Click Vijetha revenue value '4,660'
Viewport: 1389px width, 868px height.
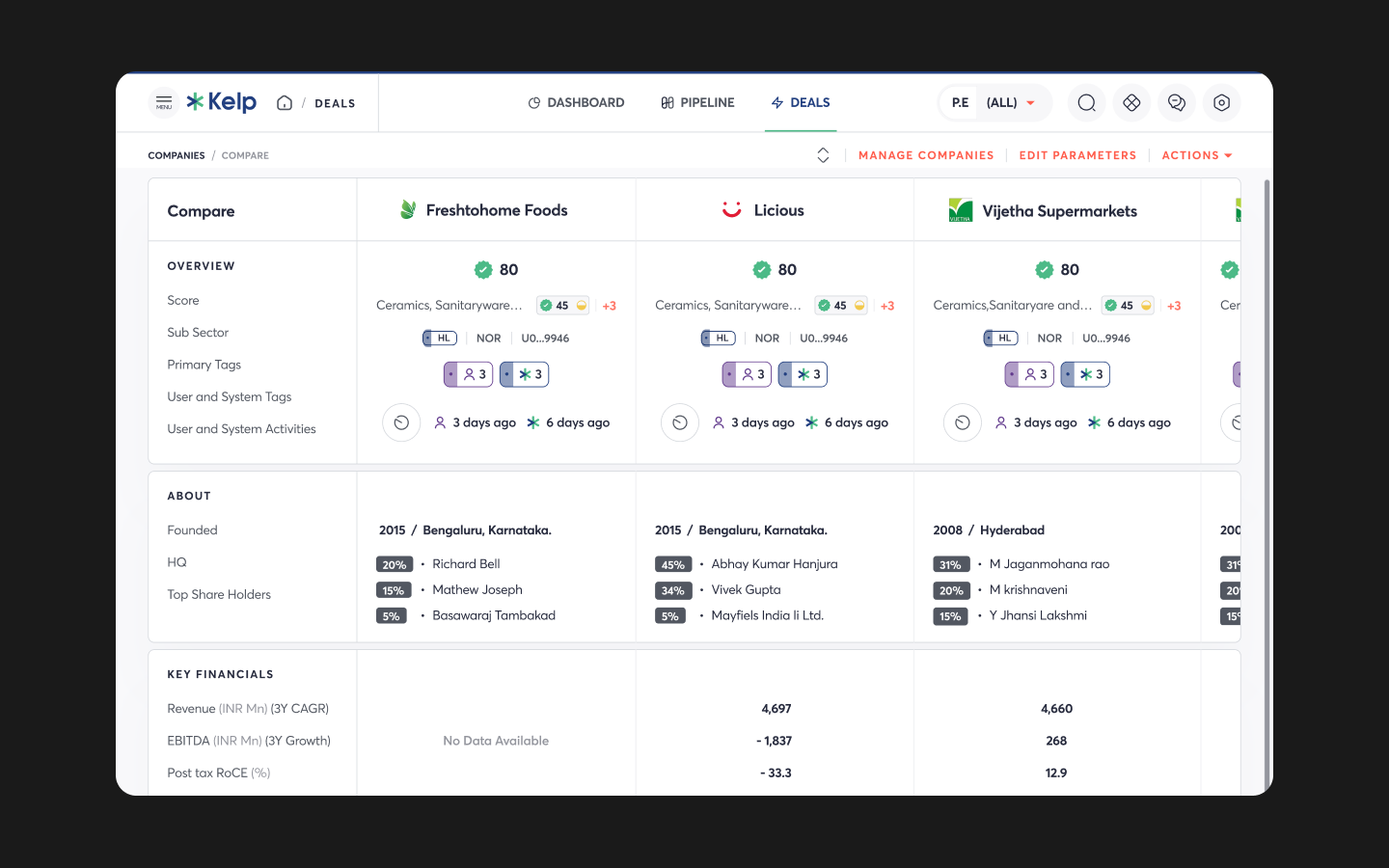pos(1056,709)
